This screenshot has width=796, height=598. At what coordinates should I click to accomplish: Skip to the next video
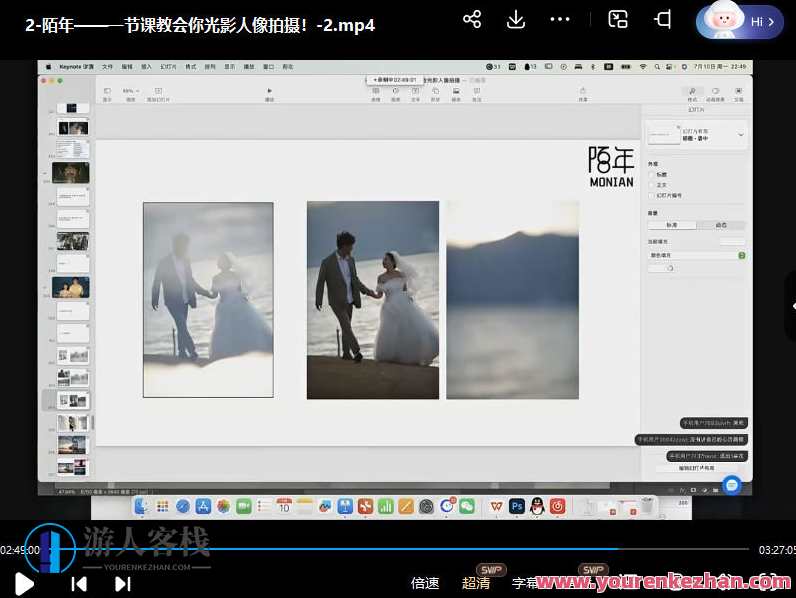(123, 583)
